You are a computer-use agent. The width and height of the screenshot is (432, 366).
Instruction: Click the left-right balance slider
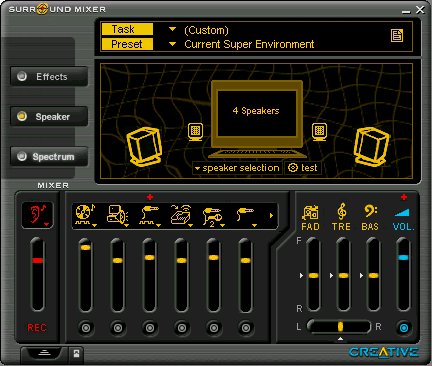339,326
